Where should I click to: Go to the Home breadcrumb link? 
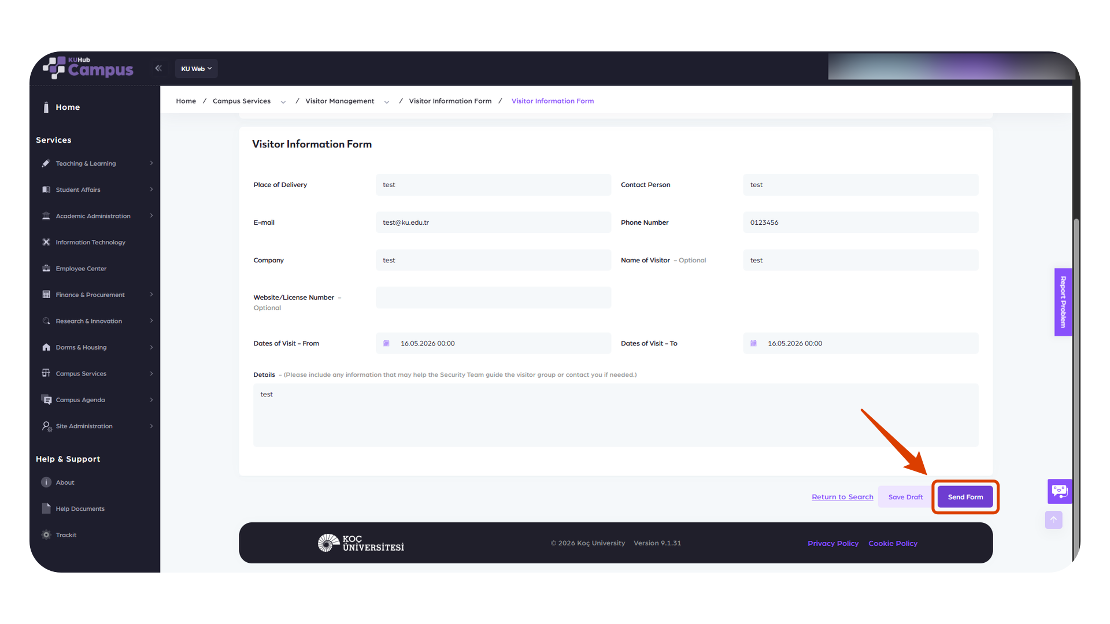186,101
